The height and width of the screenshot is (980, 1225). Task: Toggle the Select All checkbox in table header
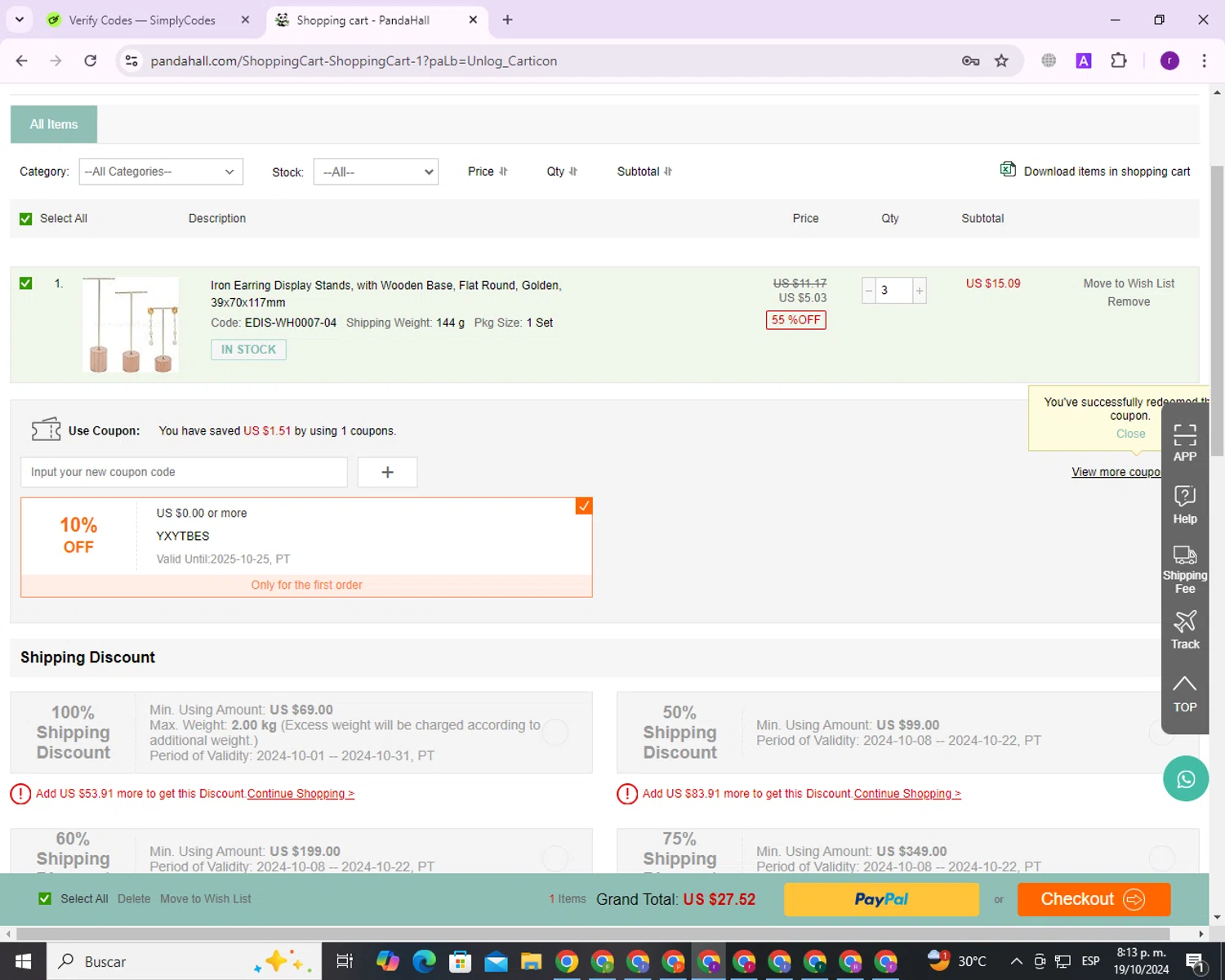point(25,219)
